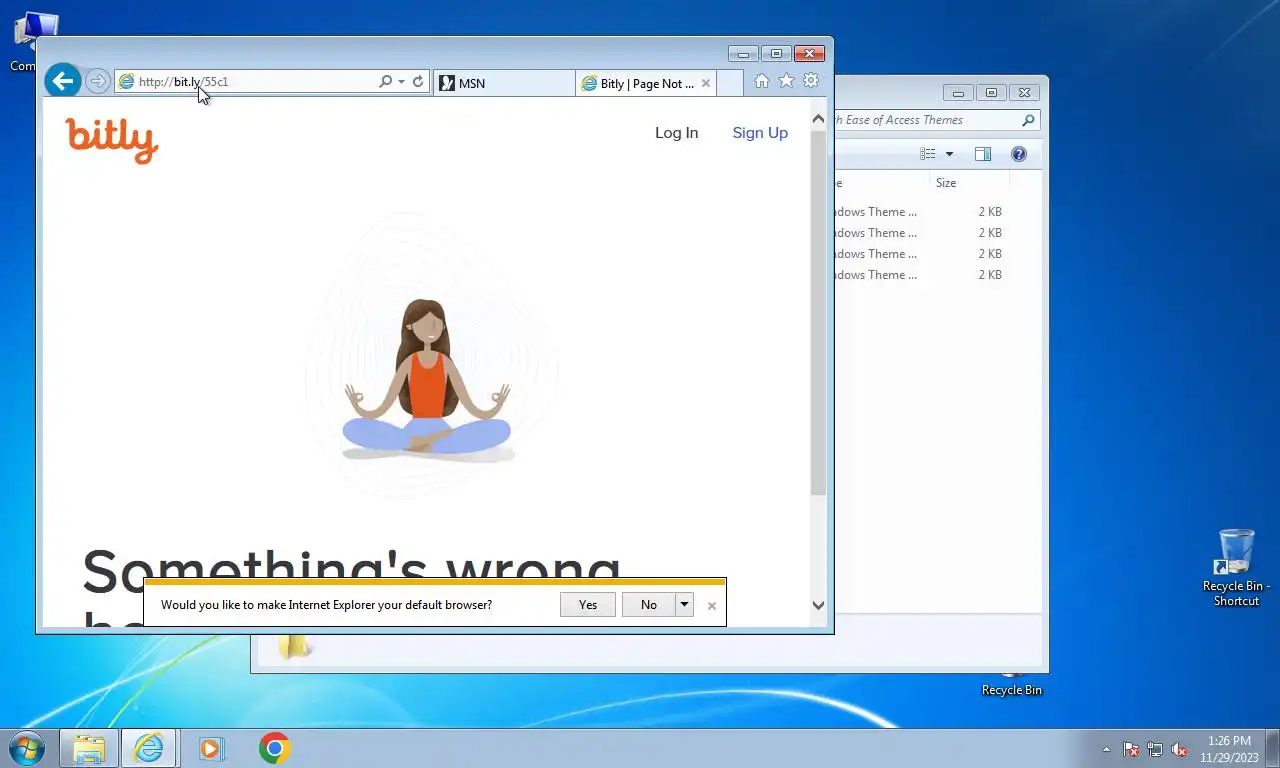This screenshot has height=768, width=1280.
Task: Refresh the page with the reload icon
Action: point(418,82)
